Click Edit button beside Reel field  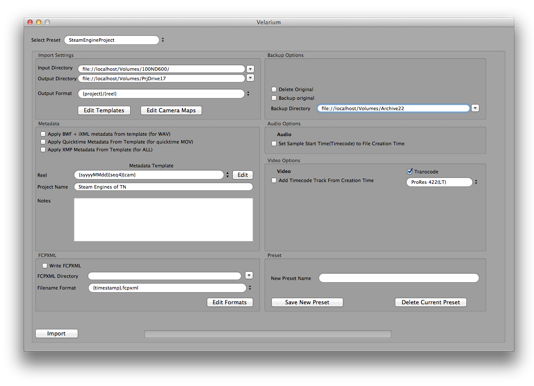tap(242, 175)
